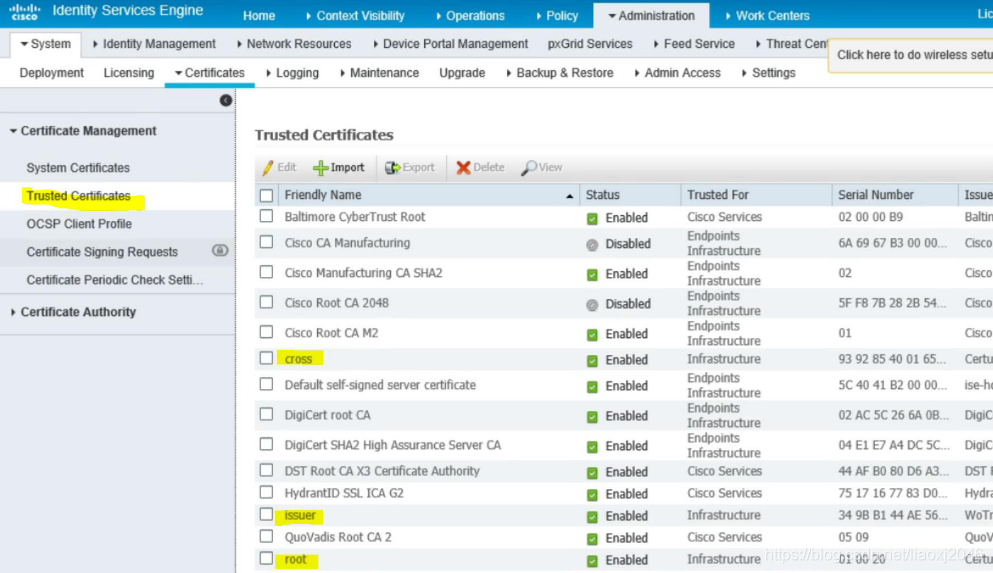Screen dimensions: 993x573
Task: Select the cross certificate checkbox
Action: [267, 358]
